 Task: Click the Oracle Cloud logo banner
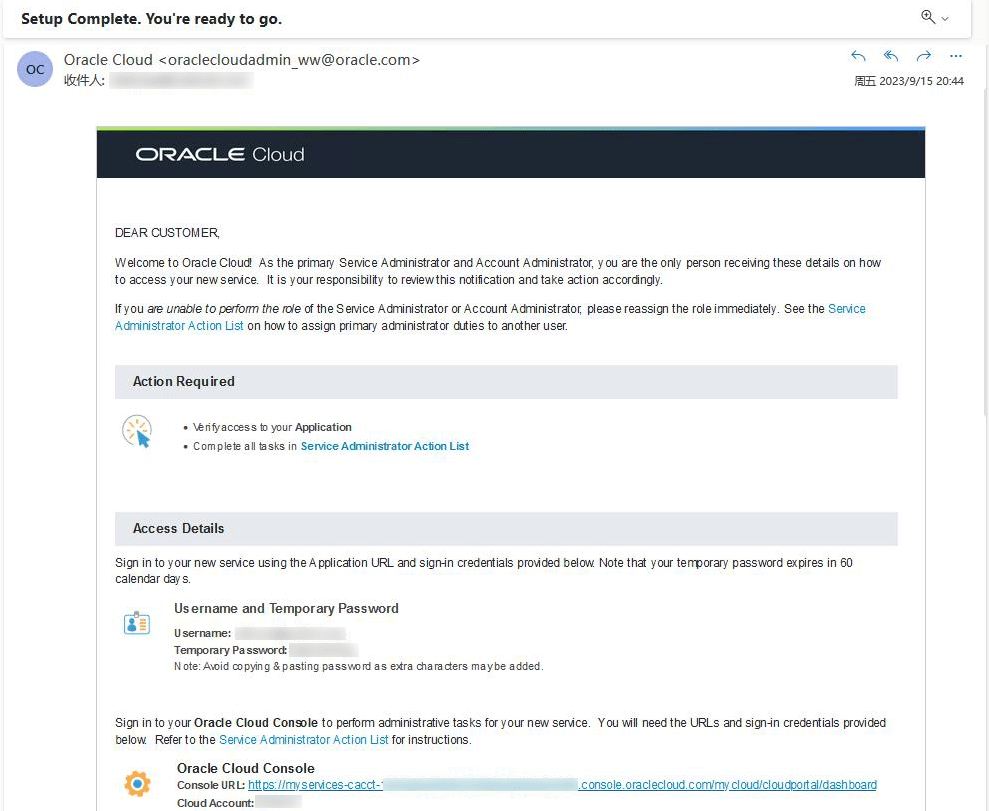511,155
